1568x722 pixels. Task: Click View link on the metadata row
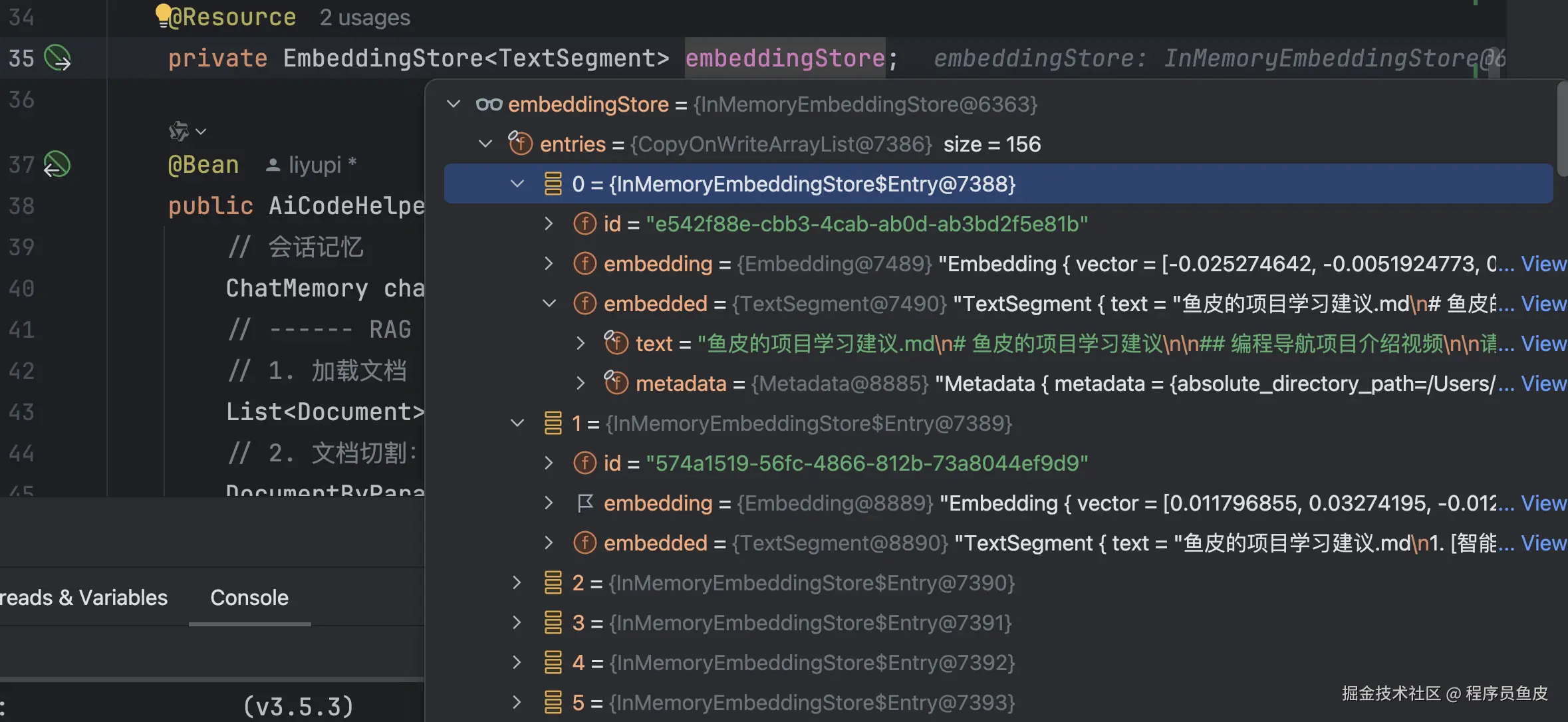[1543, 384]
